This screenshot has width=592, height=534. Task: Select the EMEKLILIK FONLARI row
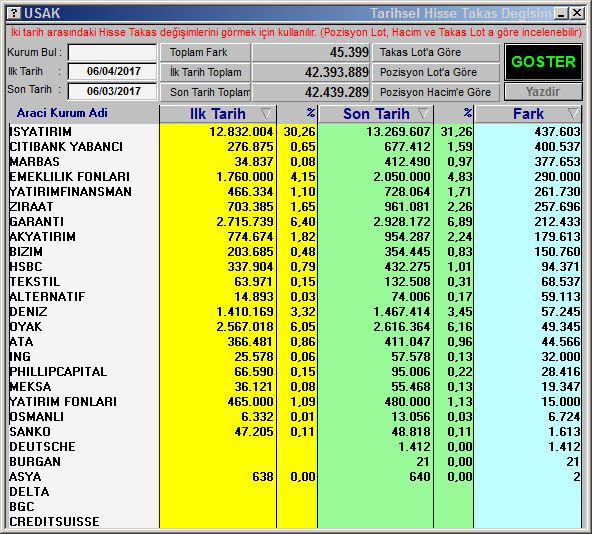294,177
